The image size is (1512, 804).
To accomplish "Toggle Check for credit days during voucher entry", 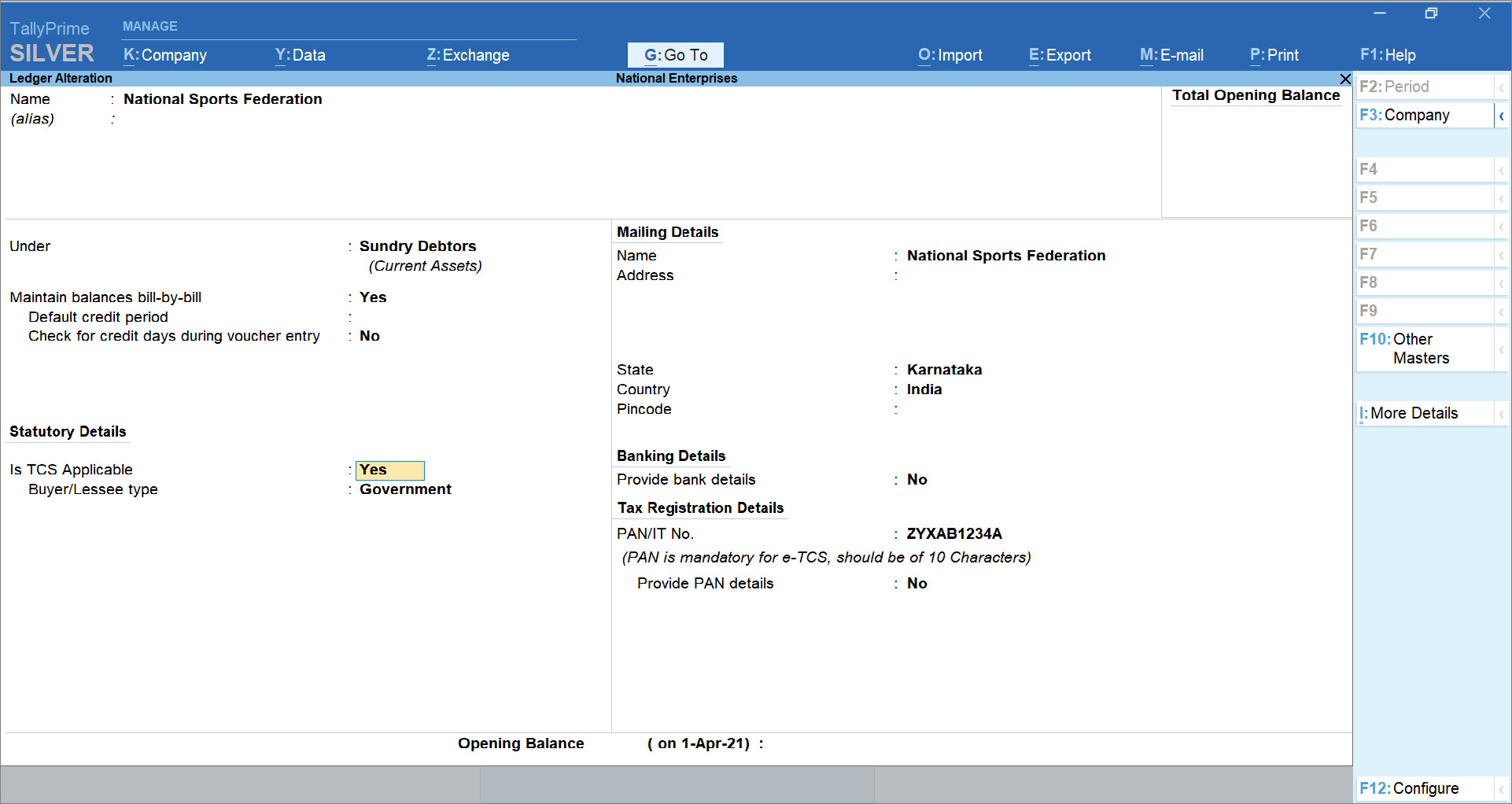I will click(x=370, y=336).
